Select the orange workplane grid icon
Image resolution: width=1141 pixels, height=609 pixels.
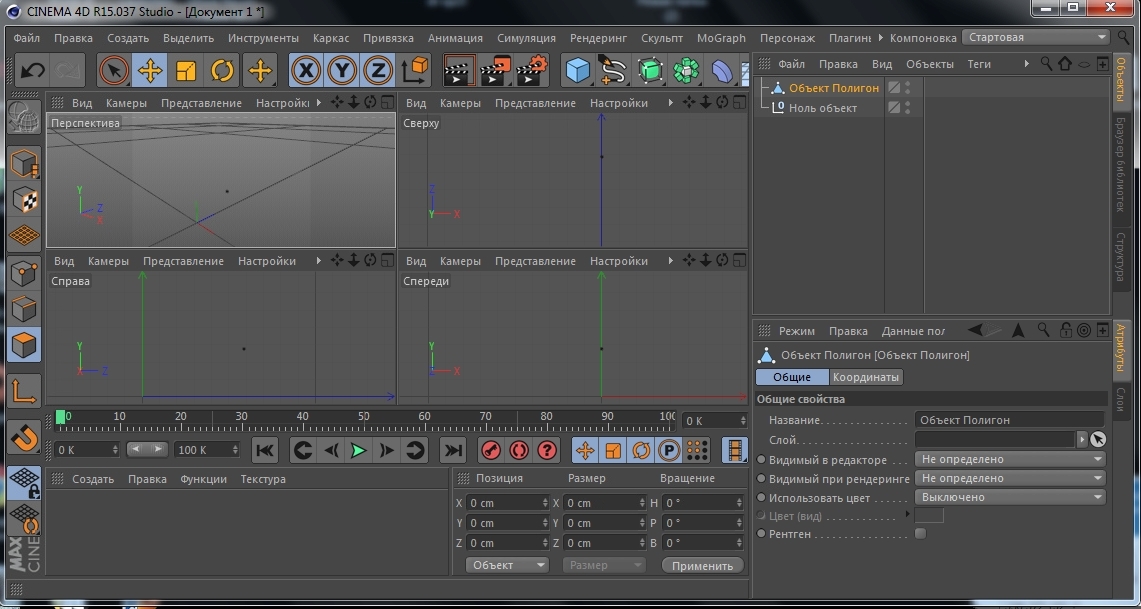pos(24,235)
